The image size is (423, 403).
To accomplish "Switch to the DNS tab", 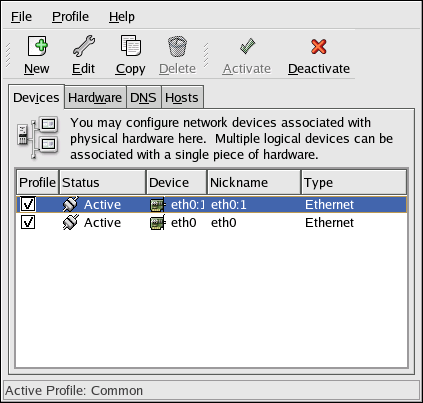I will pos(143,98).
